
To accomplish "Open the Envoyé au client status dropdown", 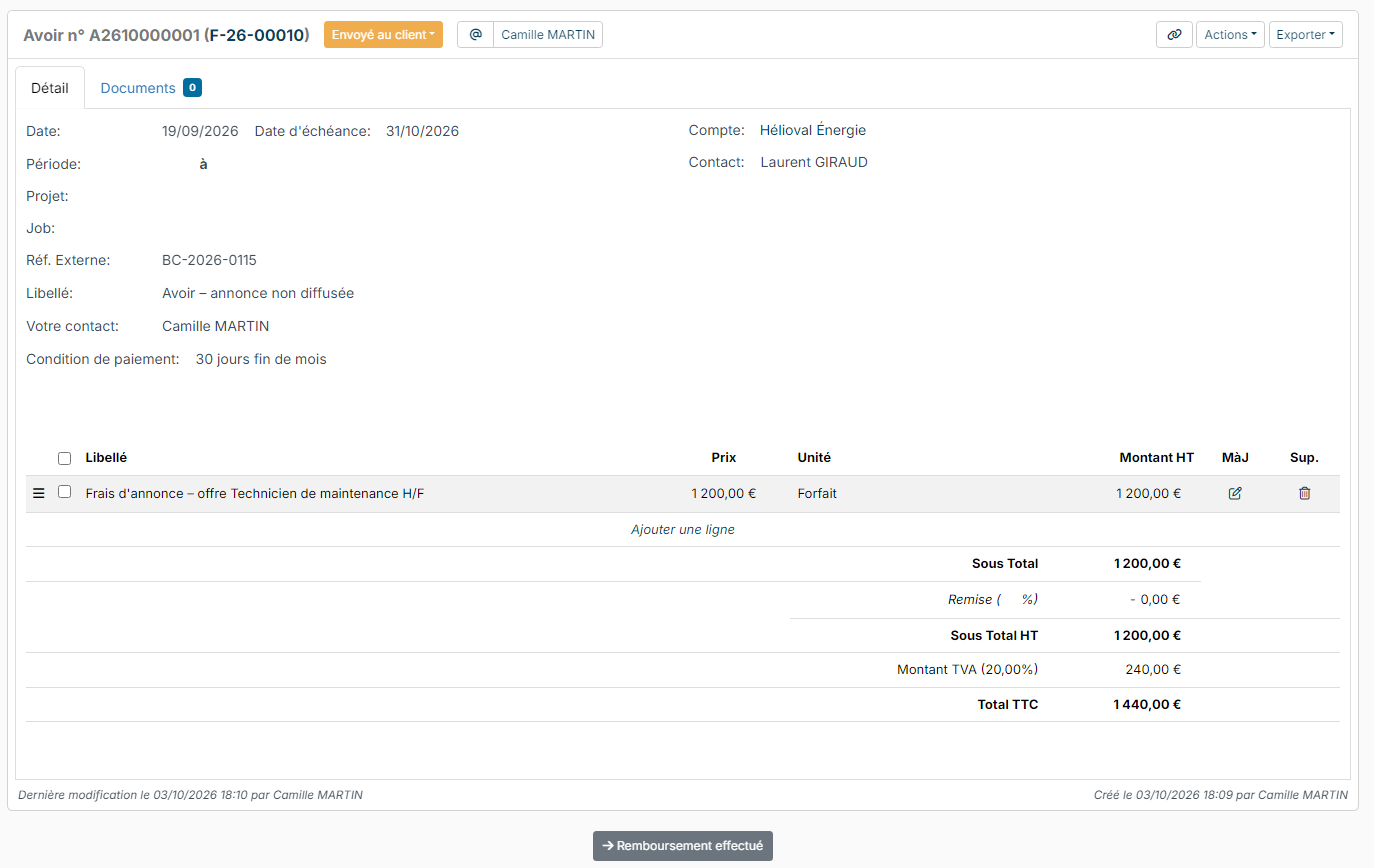I will [383, 35].
